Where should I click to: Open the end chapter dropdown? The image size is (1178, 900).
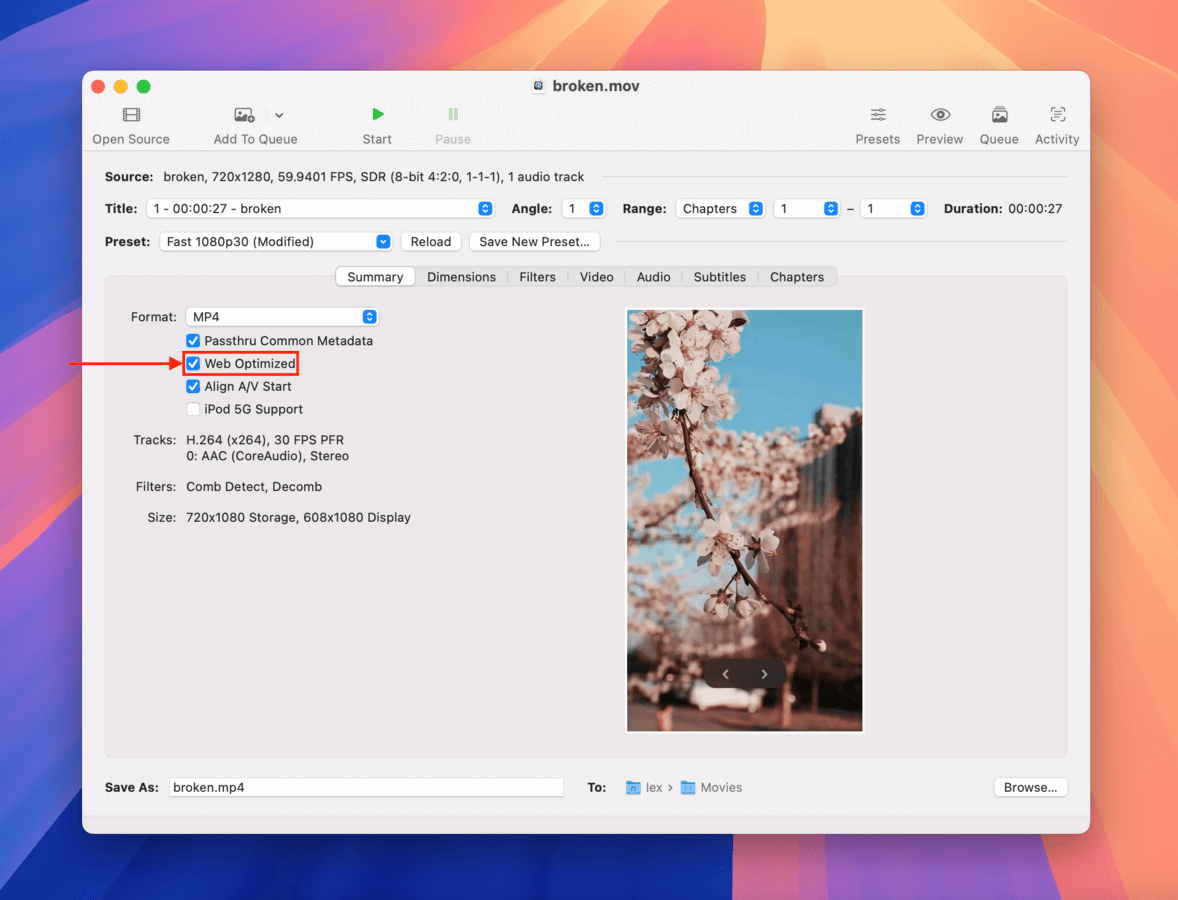point(893,209)
